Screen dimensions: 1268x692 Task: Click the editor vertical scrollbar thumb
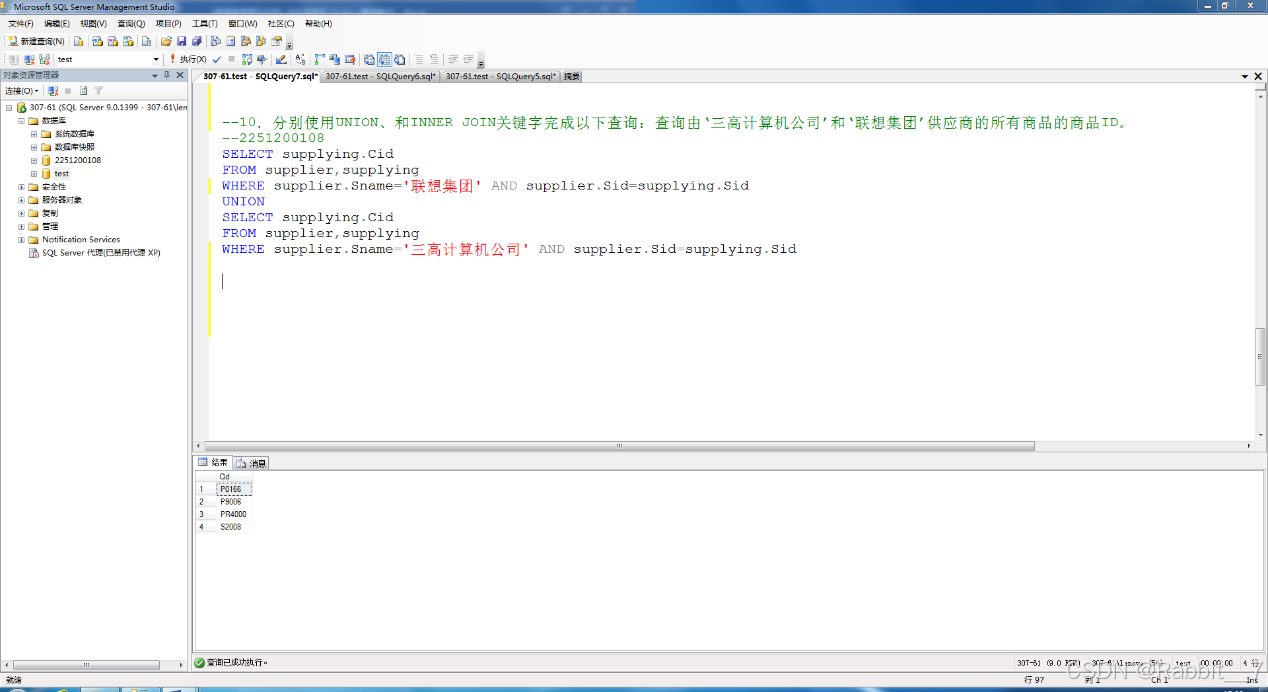(x=1260, y=356)
